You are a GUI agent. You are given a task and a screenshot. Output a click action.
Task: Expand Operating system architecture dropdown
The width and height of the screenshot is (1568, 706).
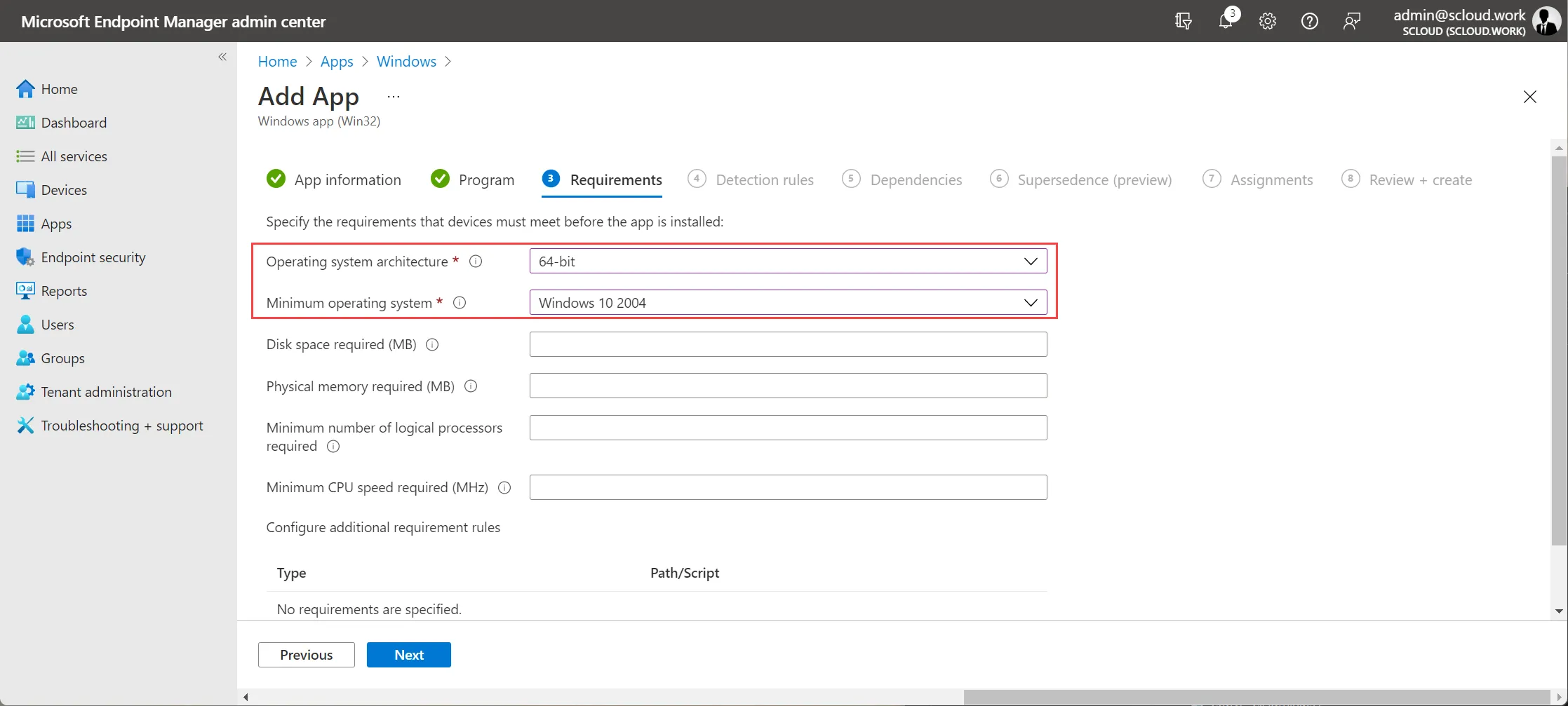788,262
